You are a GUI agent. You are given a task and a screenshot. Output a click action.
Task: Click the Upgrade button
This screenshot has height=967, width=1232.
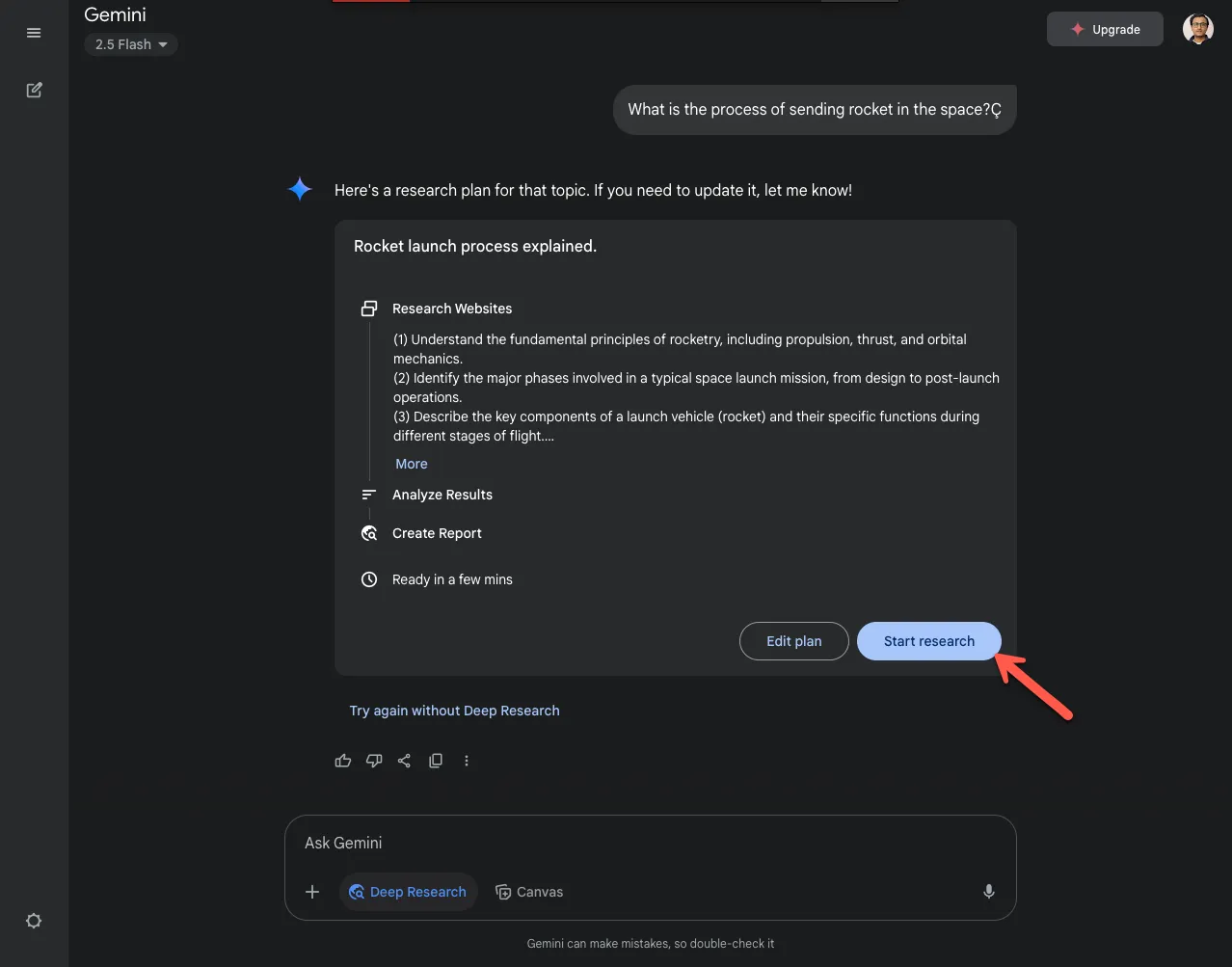[1105, 29]
